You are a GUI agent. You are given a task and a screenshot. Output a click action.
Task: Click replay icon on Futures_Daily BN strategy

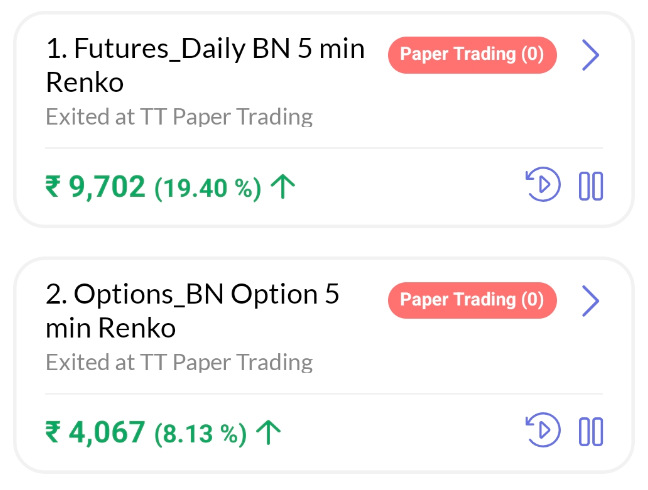pos(542,185)
